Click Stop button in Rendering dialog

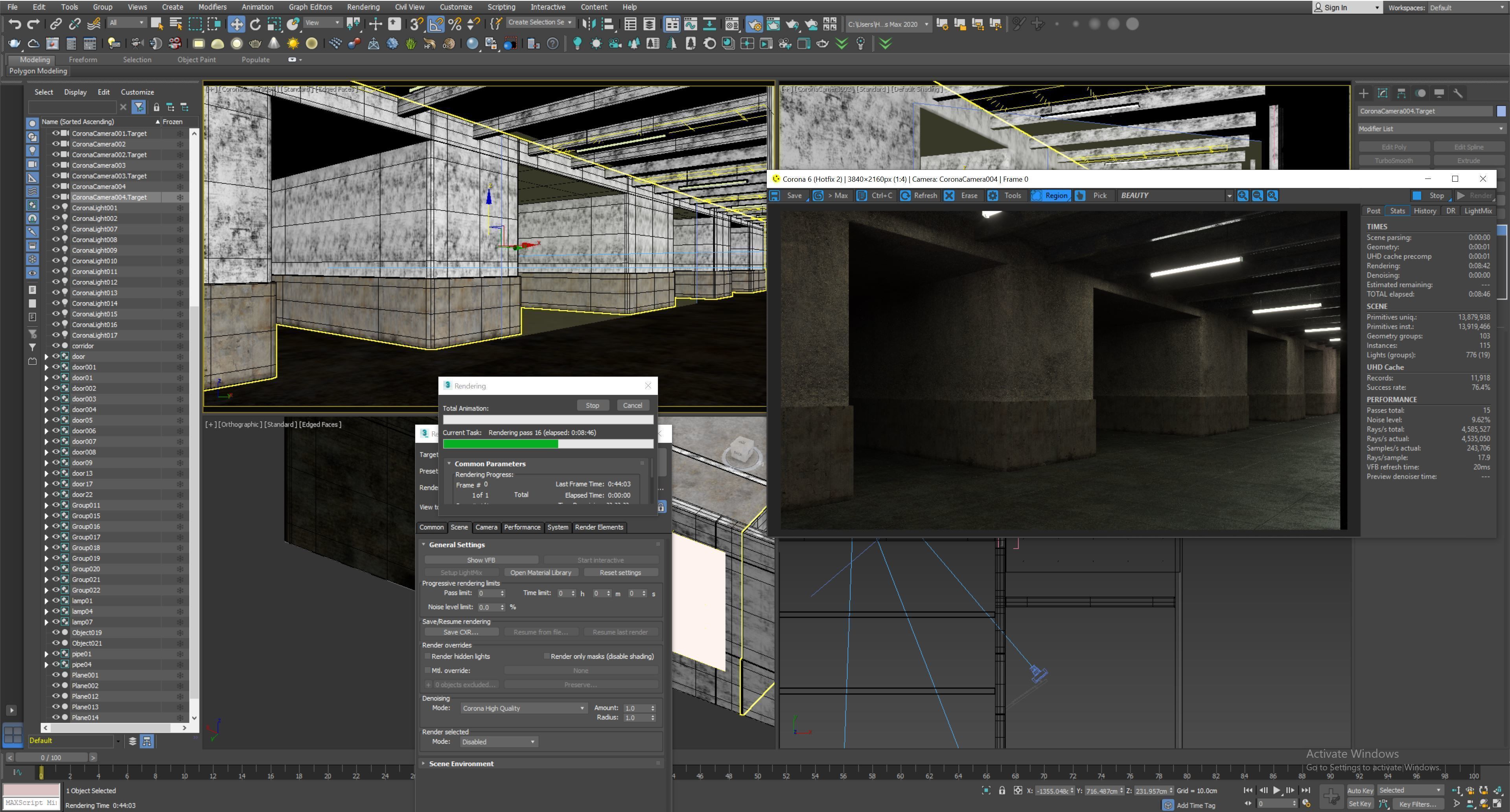coord(592,405)
